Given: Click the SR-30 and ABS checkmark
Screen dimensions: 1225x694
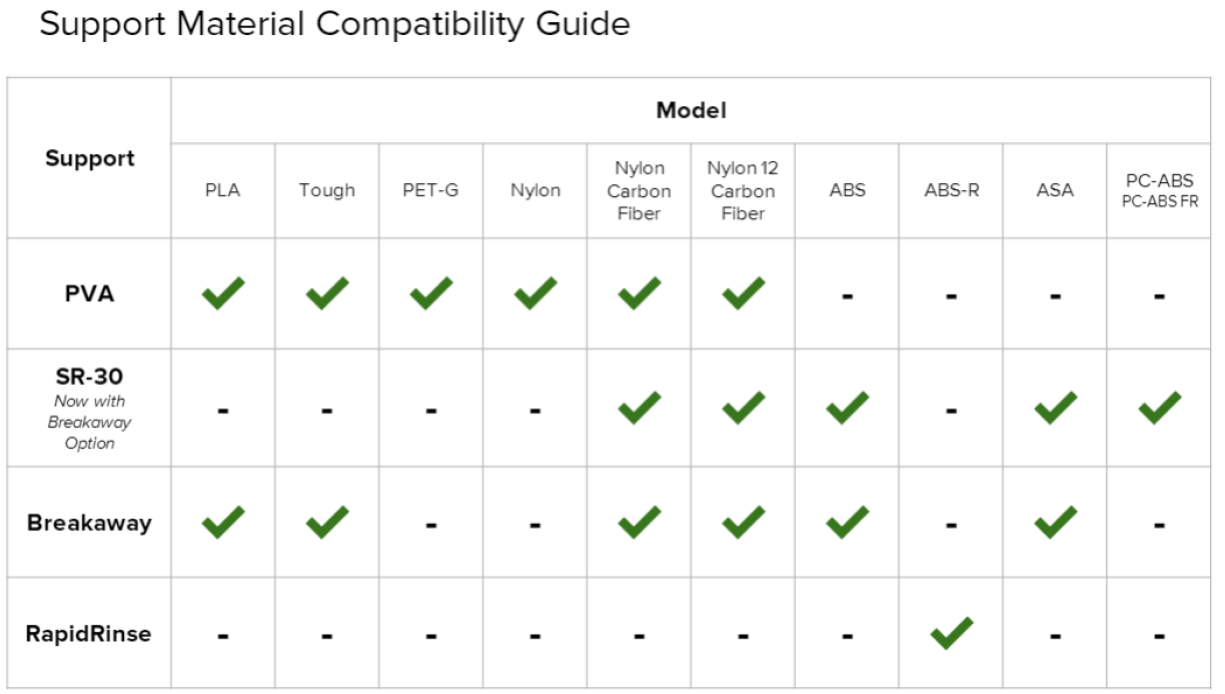Looking at the screenshot, I should click(x=847, y=408).
